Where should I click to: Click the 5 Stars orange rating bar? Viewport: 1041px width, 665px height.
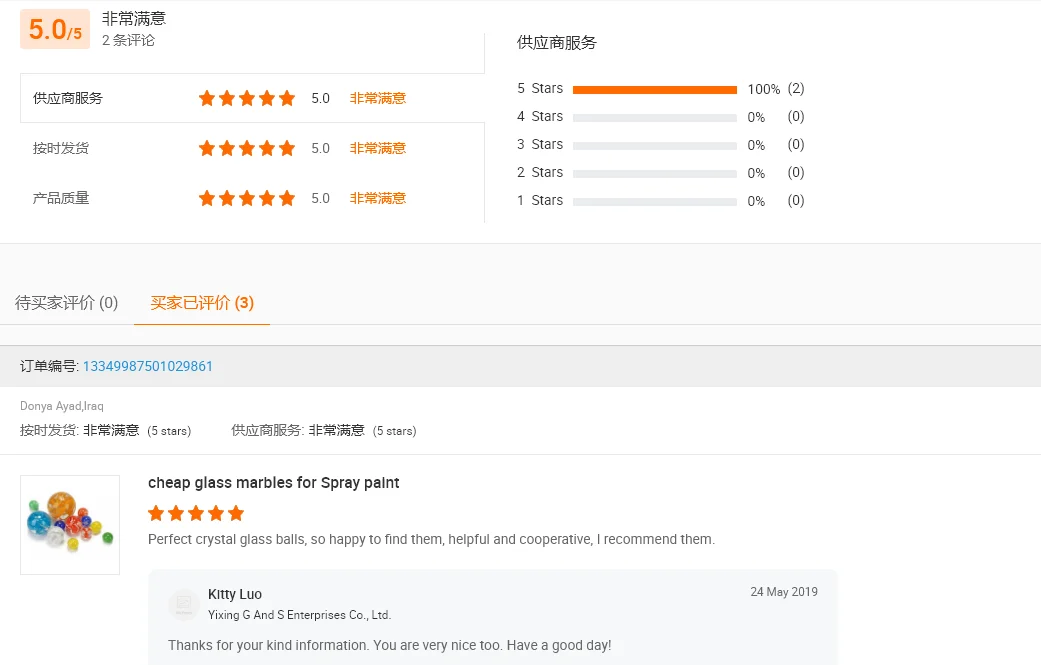654,89
